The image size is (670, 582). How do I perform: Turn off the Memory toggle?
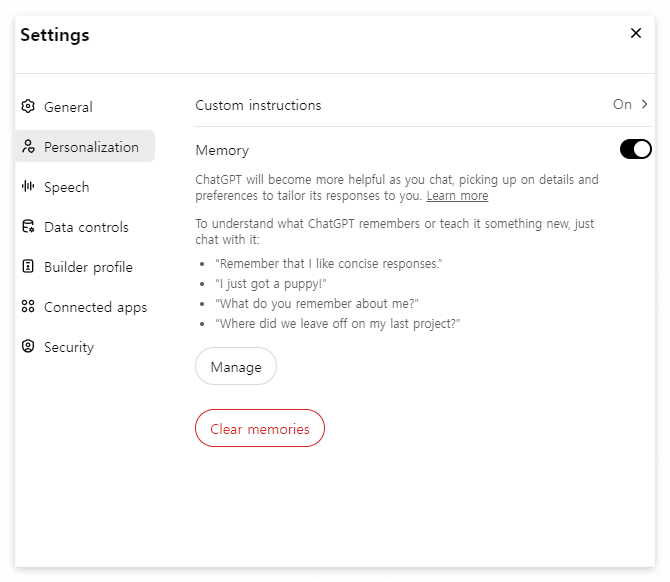point(635,149)
